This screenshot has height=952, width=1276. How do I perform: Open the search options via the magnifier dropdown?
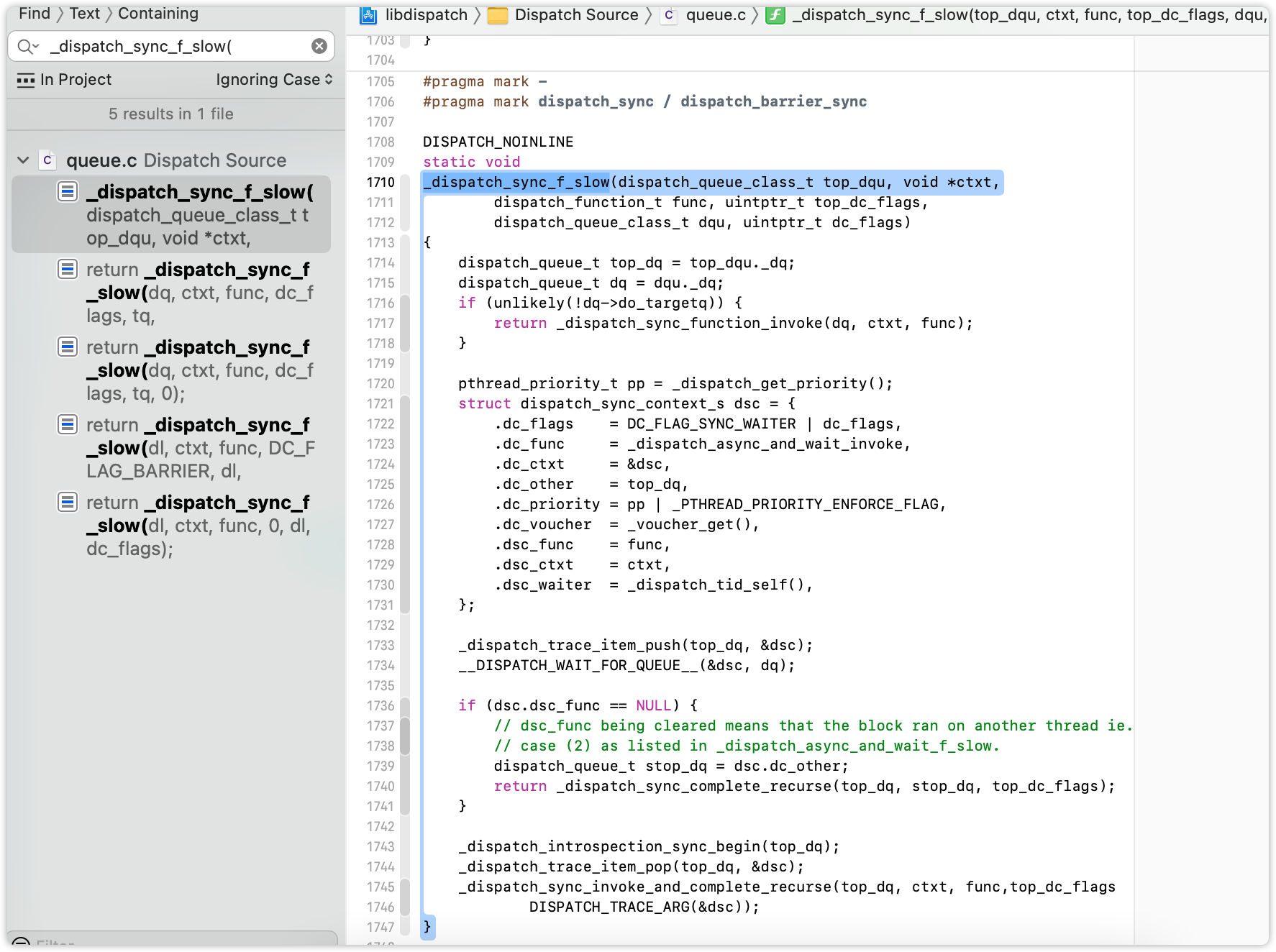27,46
